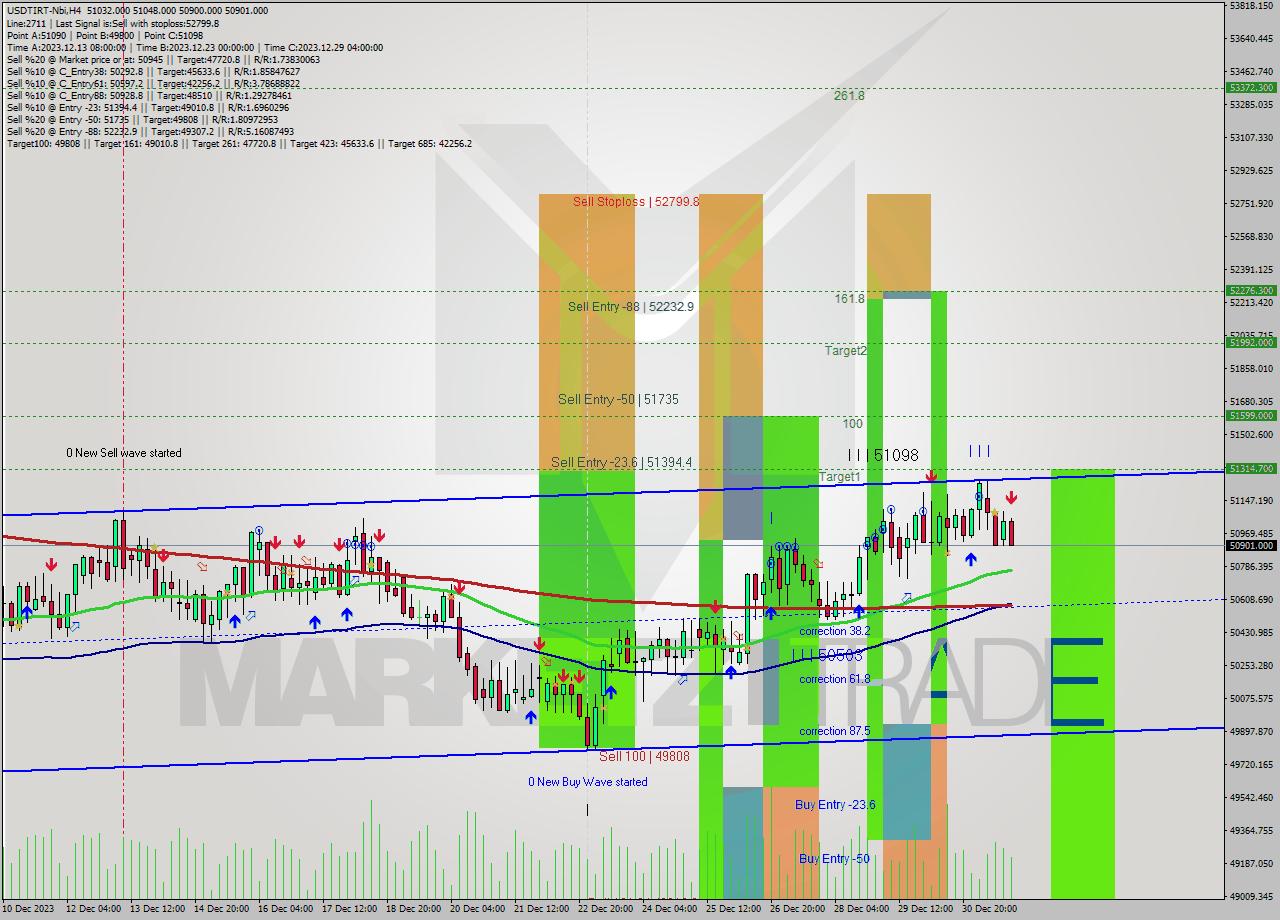Click the current price 50901.000 tag

click(1250, 546)
